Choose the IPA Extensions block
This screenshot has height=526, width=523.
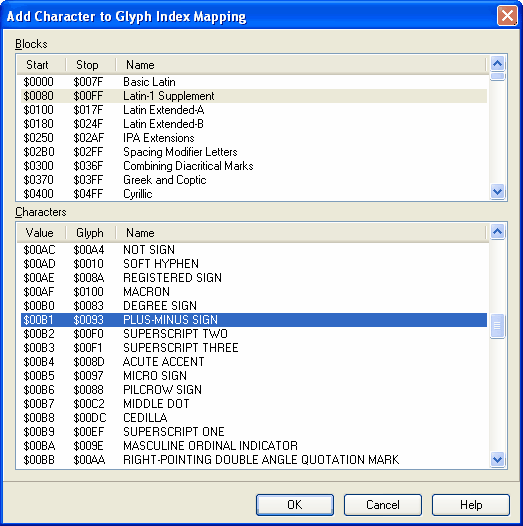click(x=254, y=138)
